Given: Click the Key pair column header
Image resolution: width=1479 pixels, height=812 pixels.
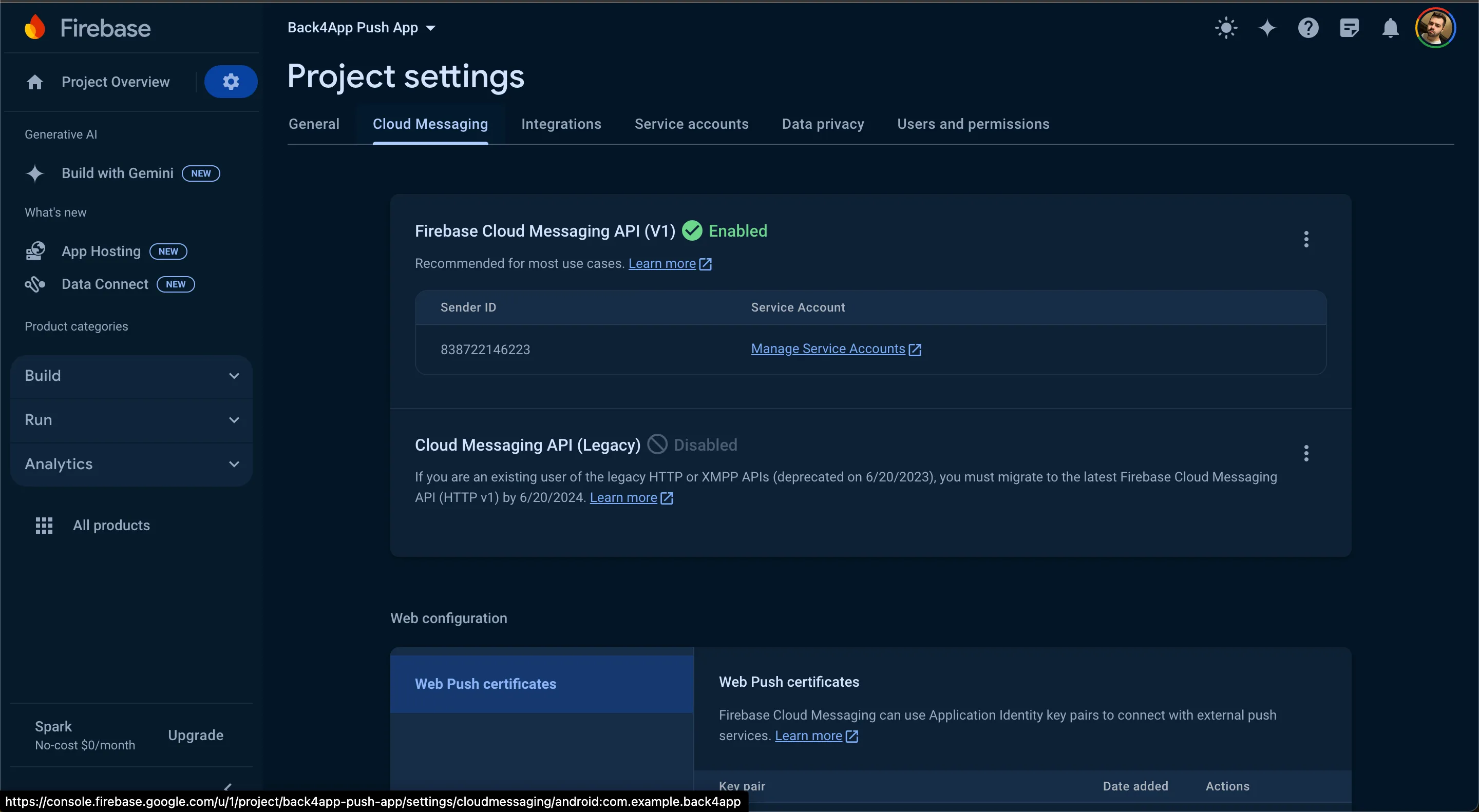Looking at the screenshot, I should 742,786.
